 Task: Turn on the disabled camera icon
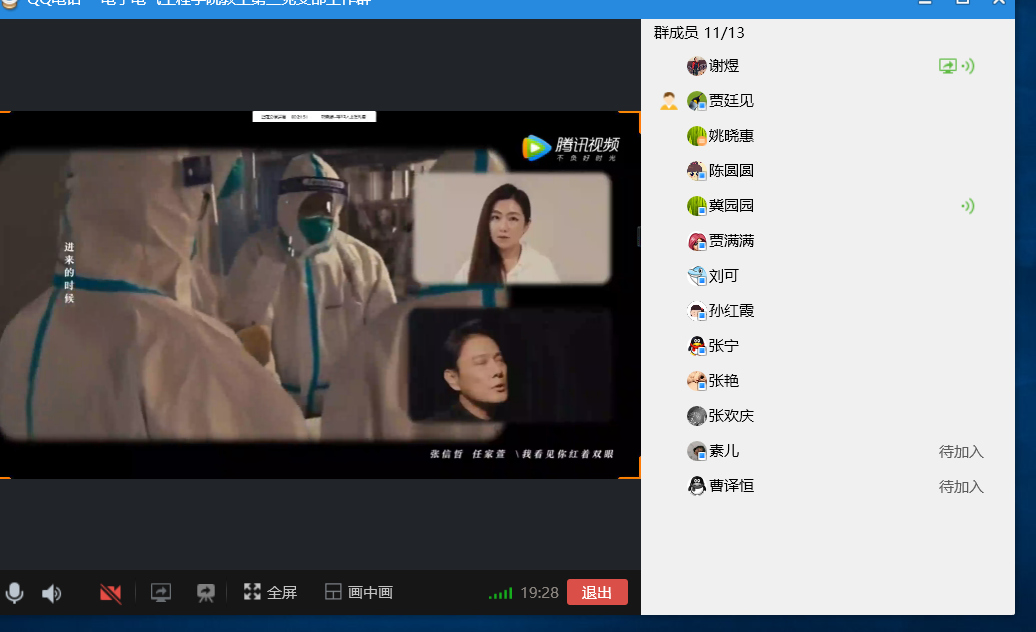[110, 593]
